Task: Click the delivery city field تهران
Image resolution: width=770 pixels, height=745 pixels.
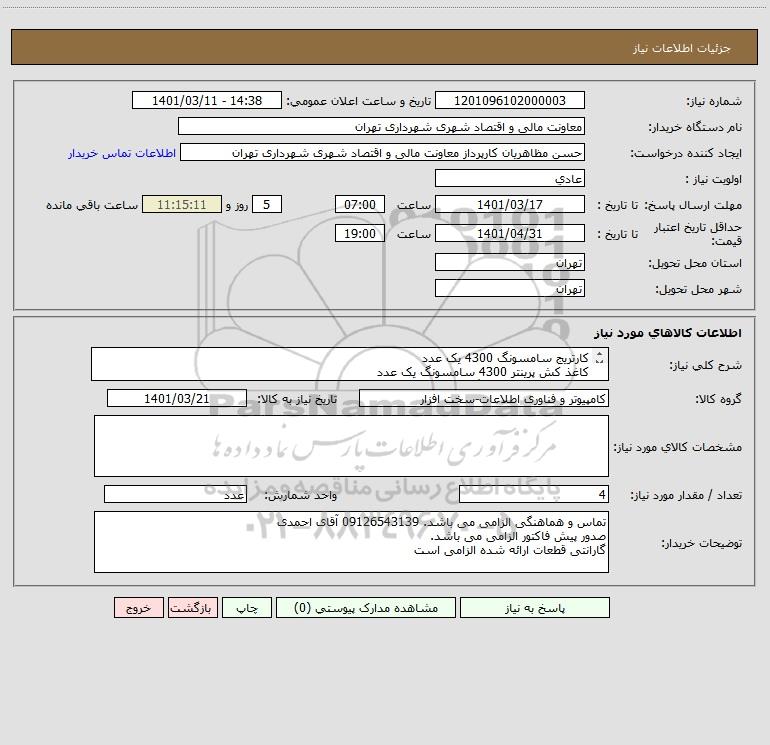Action: 510,288
